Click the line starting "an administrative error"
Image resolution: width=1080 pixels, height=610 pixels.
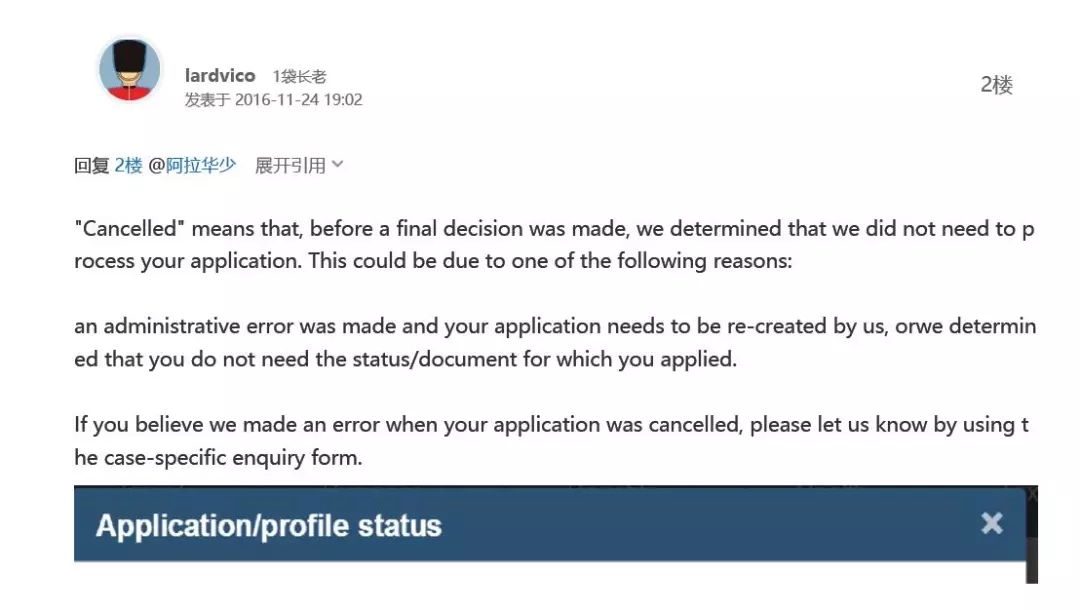(x=554, y=326)
